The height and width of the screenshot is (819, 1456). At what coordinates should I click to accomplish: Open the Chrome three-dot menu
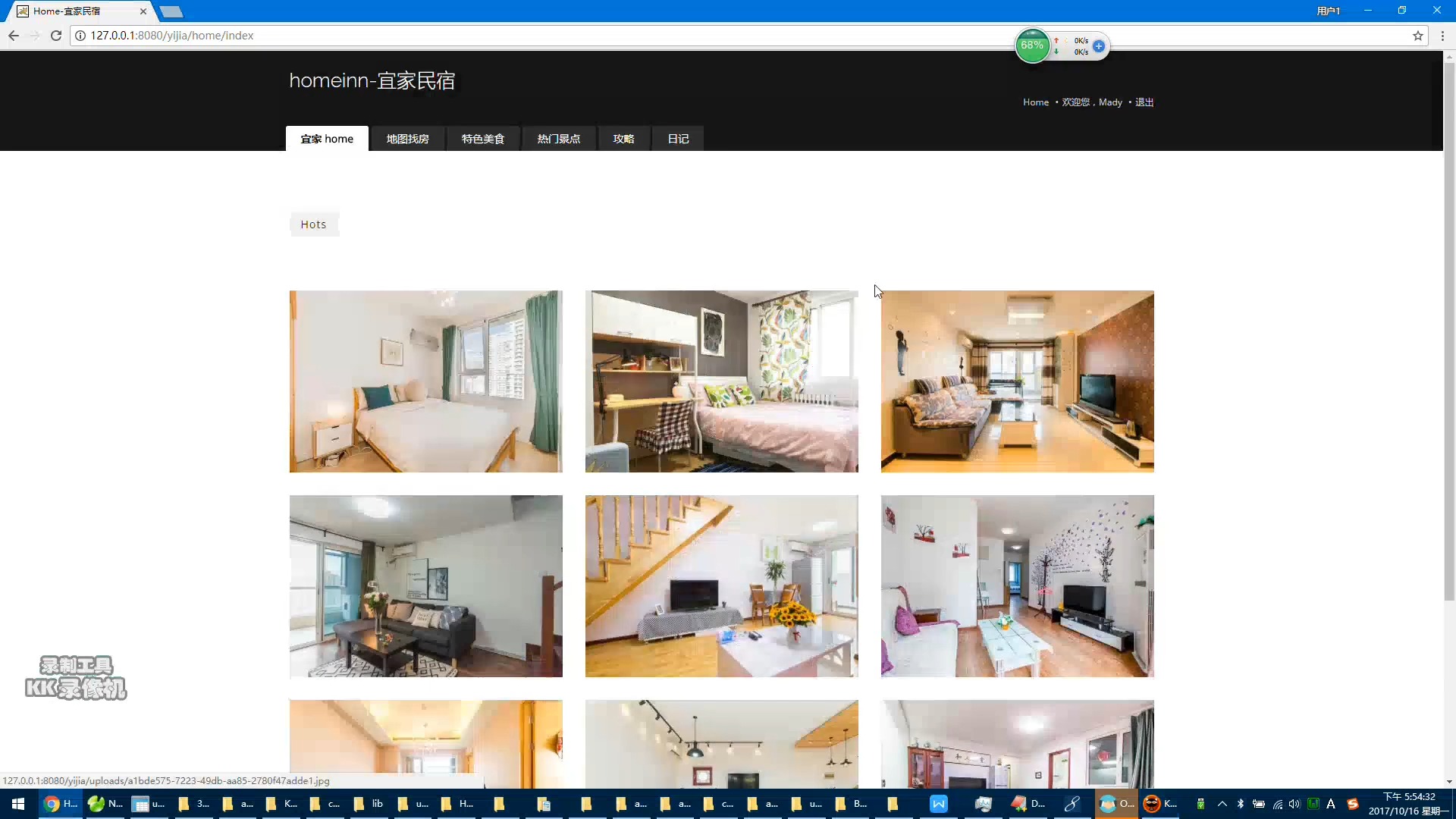point(1442,36)
